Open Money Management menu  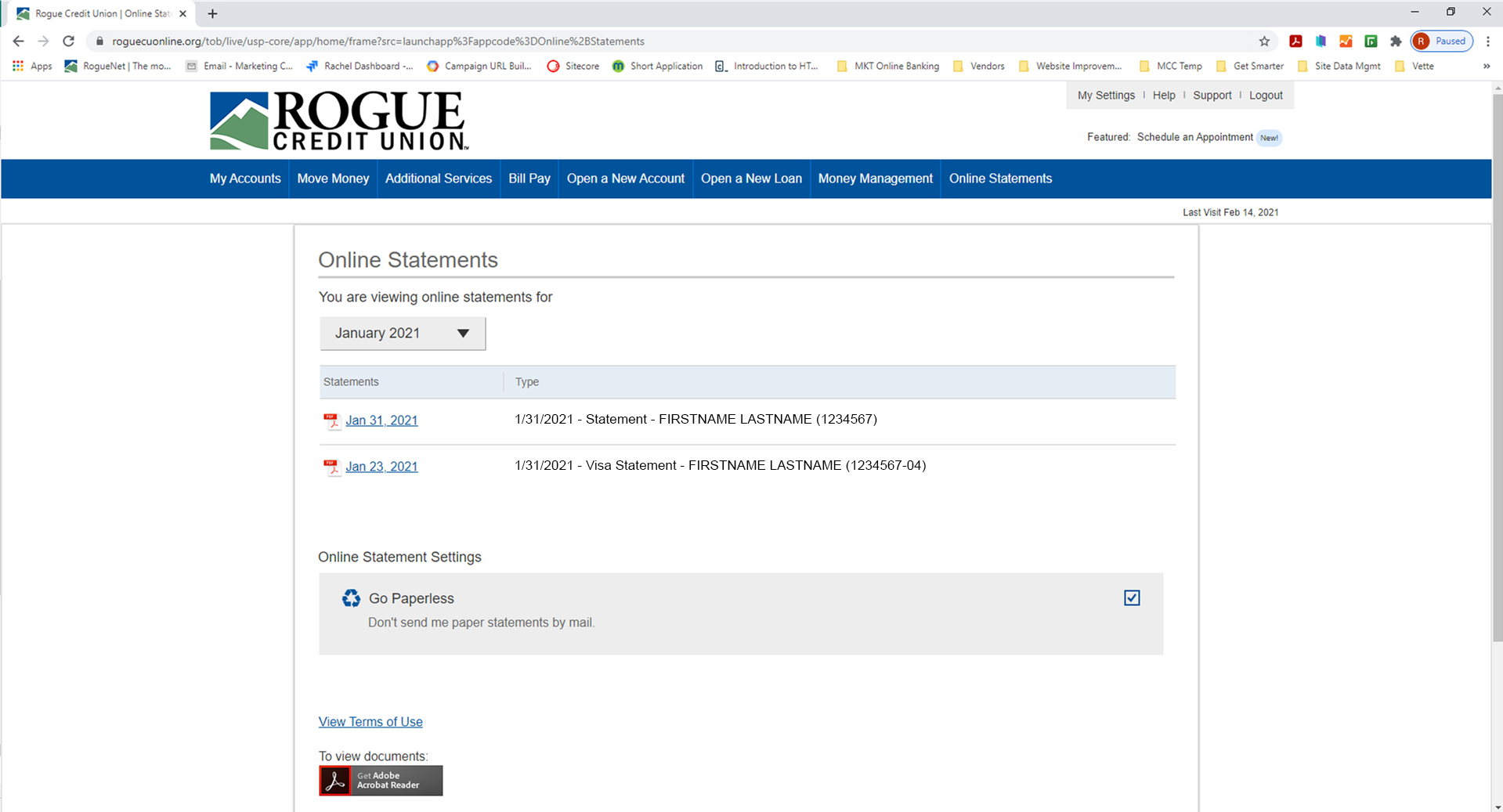tap(876, 179)
